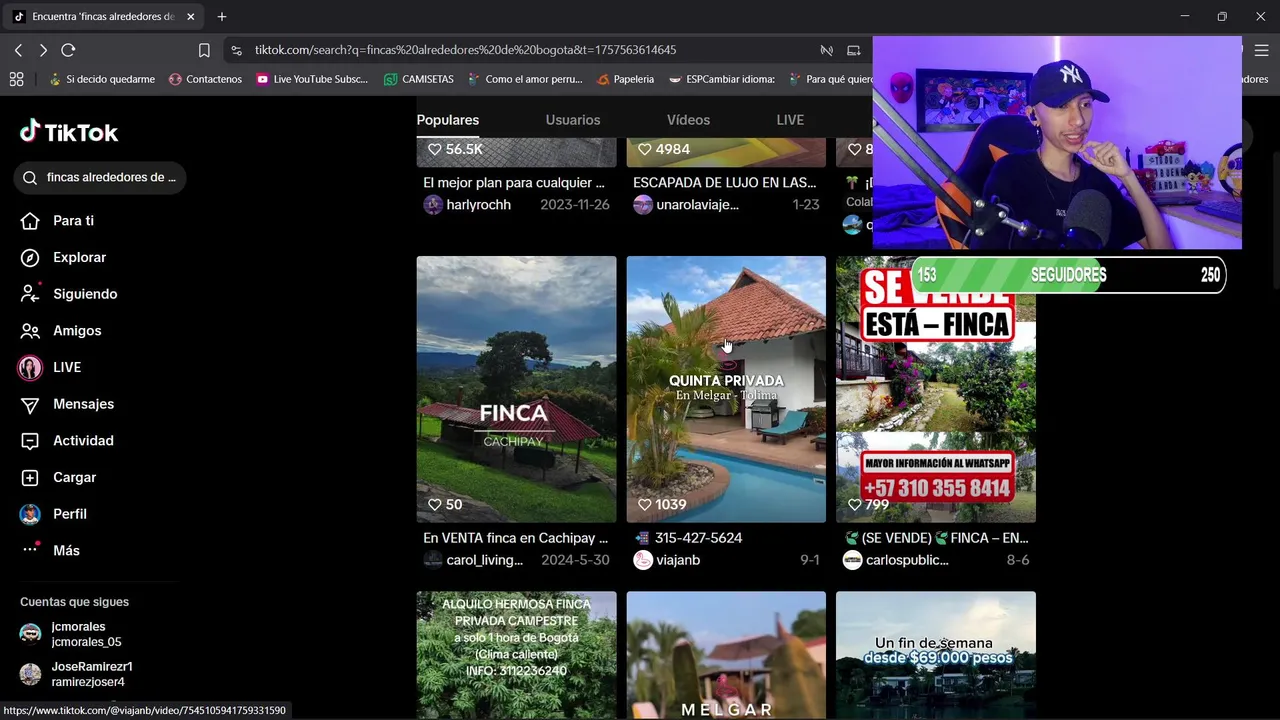This screenshot has width=1280, height=720.
Task: Bookmark this page icon
Action: (204, 50)
